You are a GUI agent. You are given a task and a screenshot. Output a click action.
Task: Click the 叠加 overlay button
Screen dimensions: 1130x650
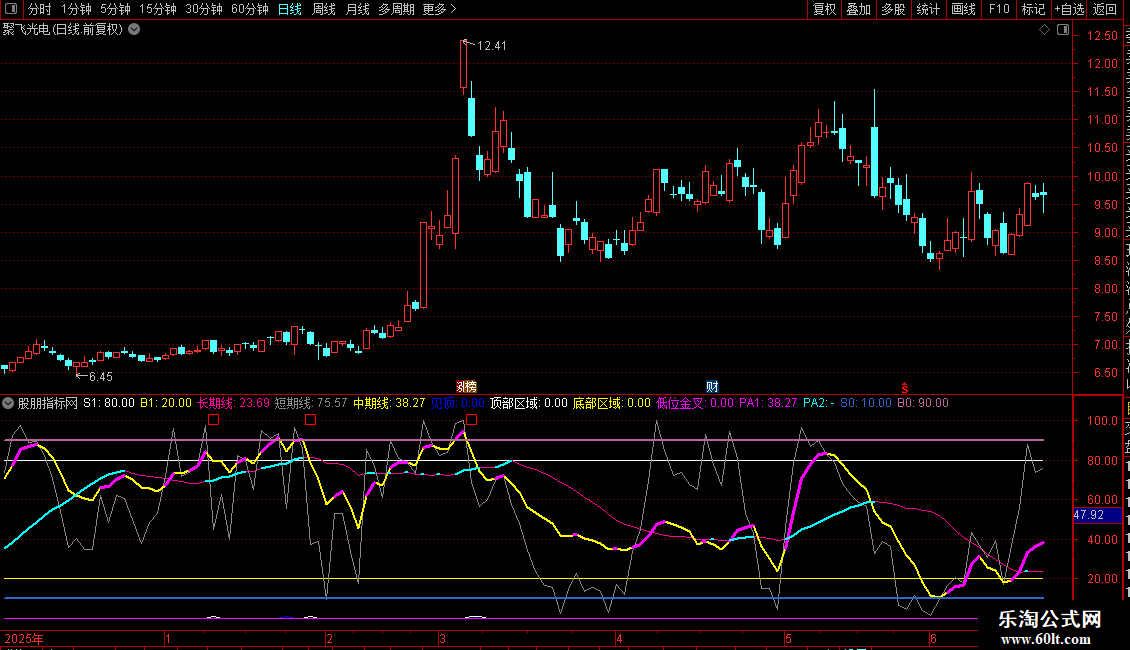click(x=859, y=9)
